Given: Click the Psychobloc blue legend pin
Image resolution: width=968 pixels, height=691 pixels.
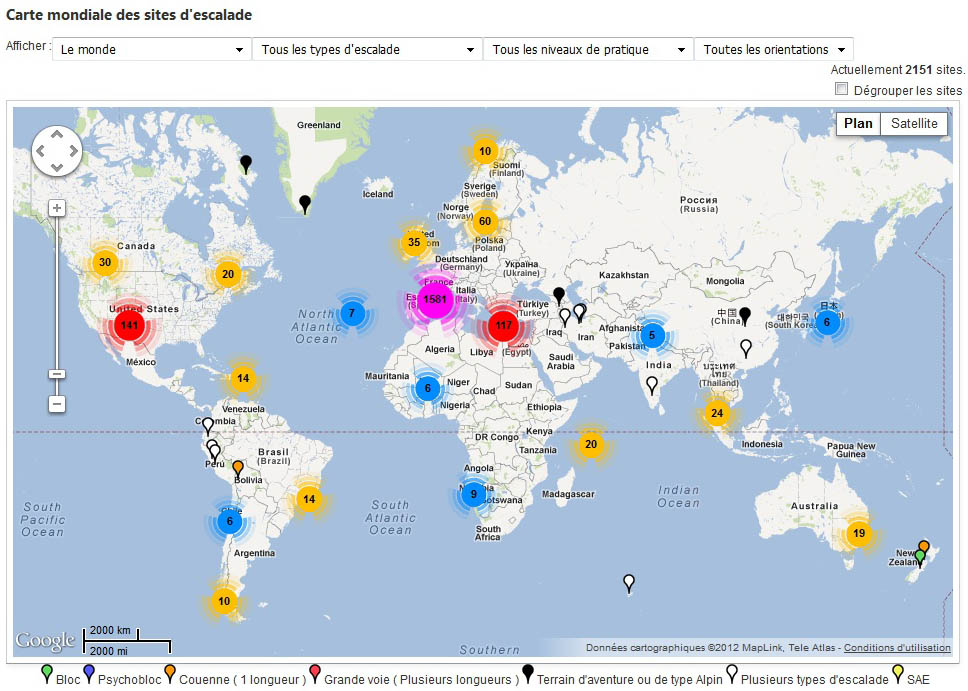Looking at the screenshot, I should pyautogui.click(x=88, y=674).
